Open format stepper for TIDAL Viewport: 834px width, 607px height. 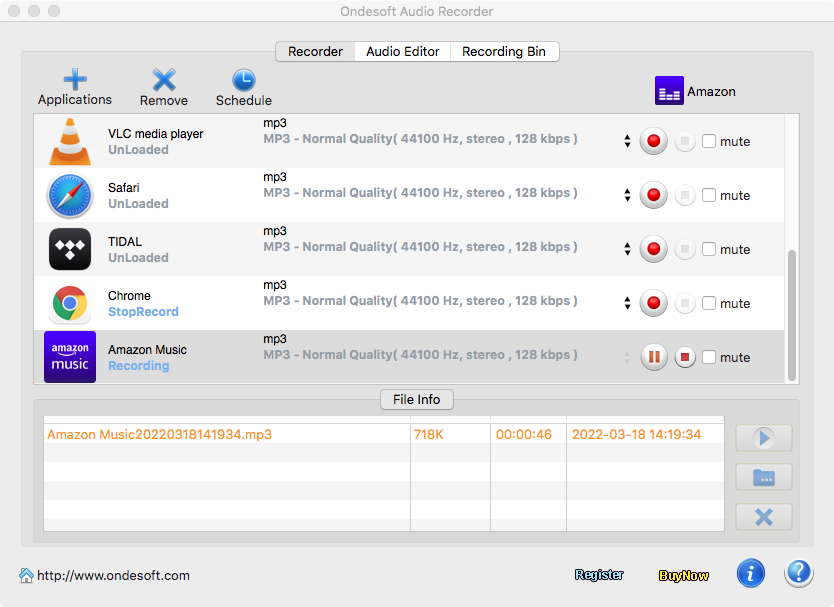pos(628,249)
